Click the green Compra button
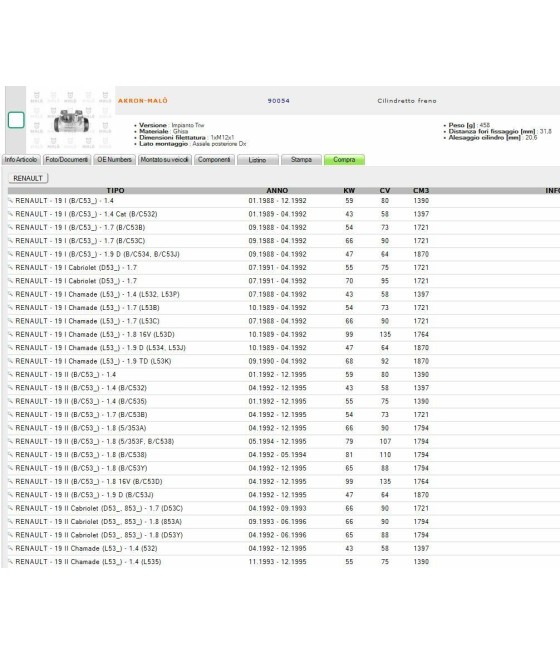Image resolution: width=560 pixels, height=655 pixels. (344, 160)
